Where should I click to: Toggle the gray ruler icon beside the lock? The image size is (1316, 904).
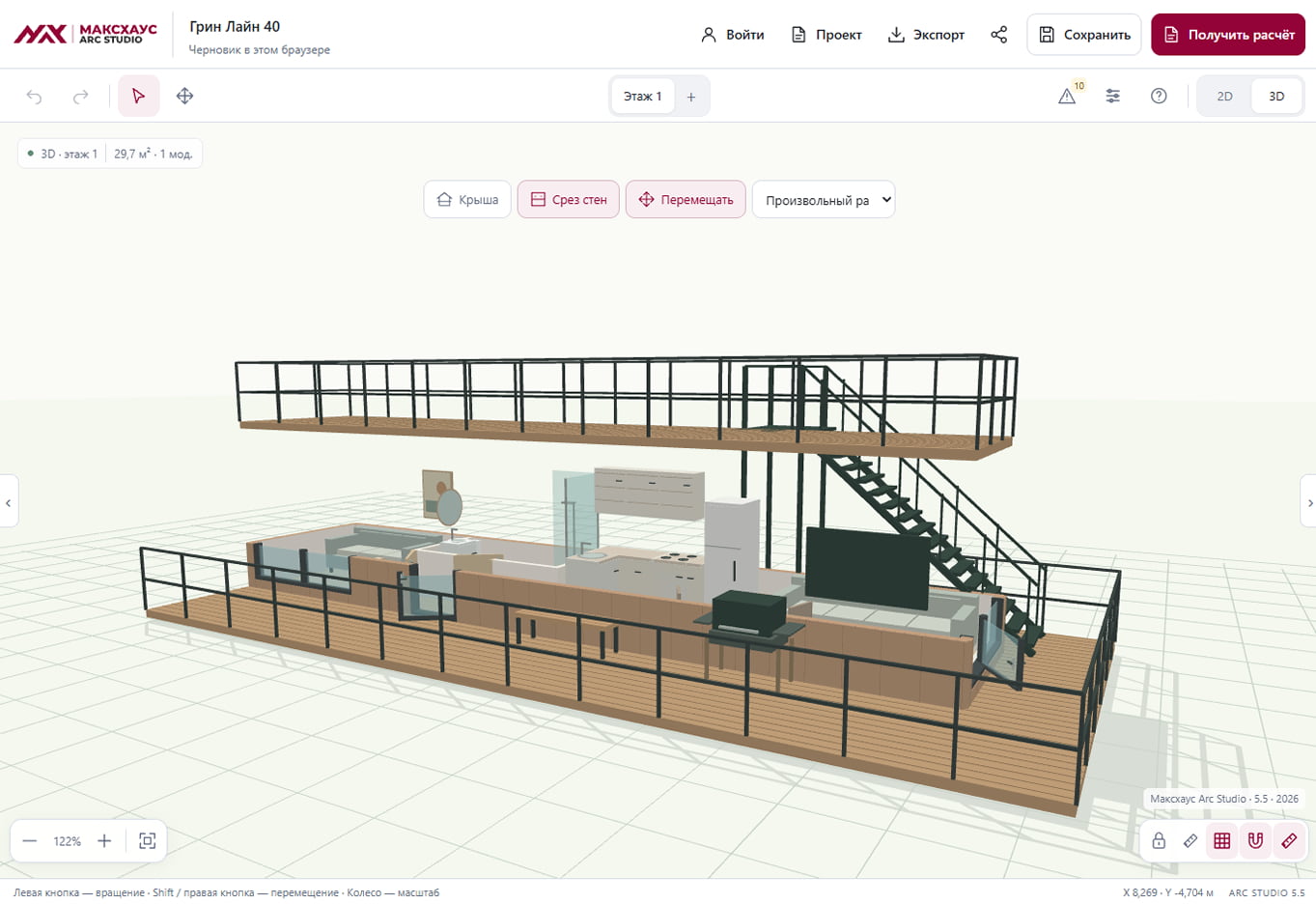pyautogui.click(x=1190, y=841)
